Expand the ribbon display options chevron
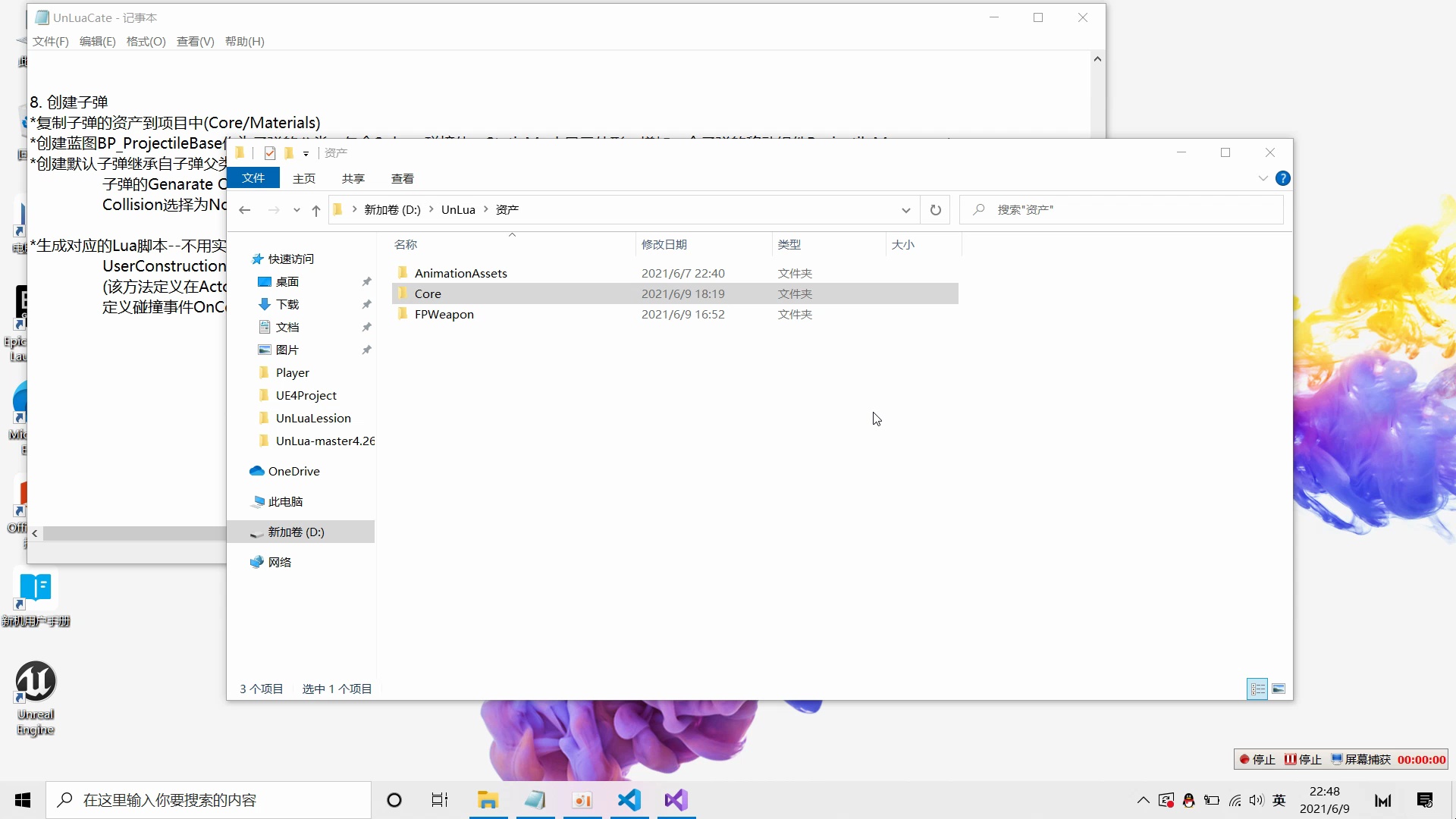Viewport: 1456px width, 819px height. point(1262,178)
